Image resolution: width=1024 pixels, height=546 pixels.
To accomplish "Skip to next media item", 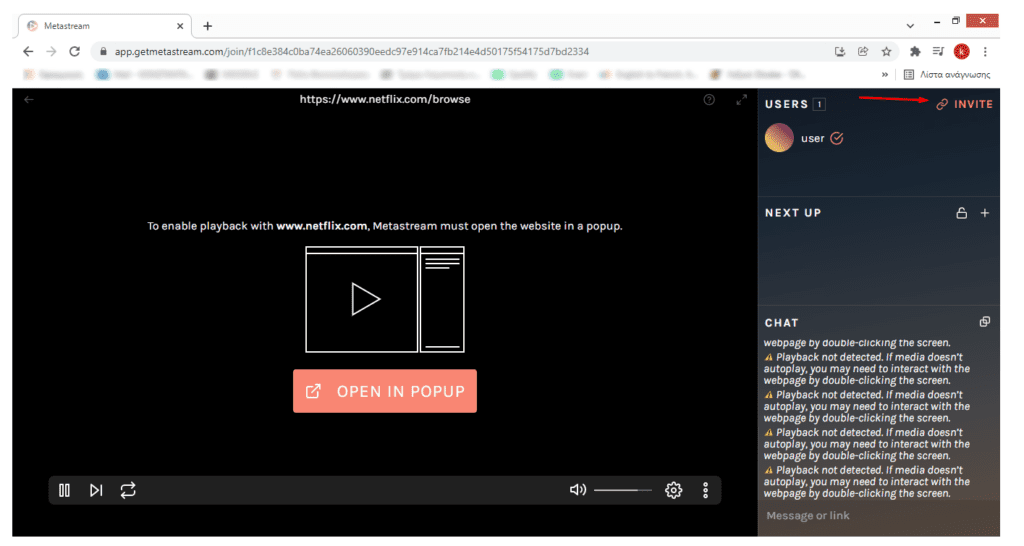I will 96,490.
